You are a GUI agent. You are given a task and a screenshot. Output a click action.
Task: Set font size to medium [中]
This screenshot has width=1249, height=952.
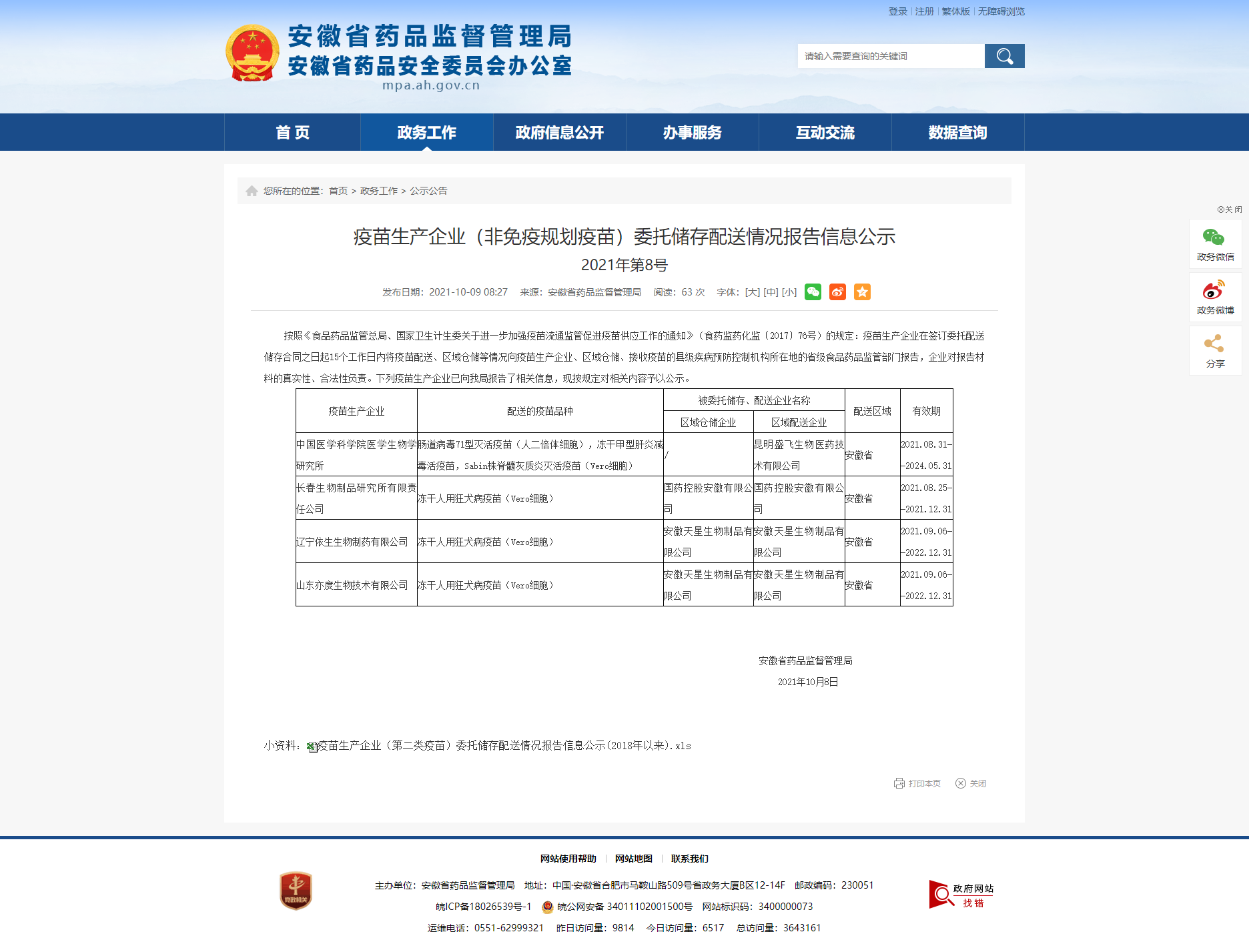(x=771, y=292)
